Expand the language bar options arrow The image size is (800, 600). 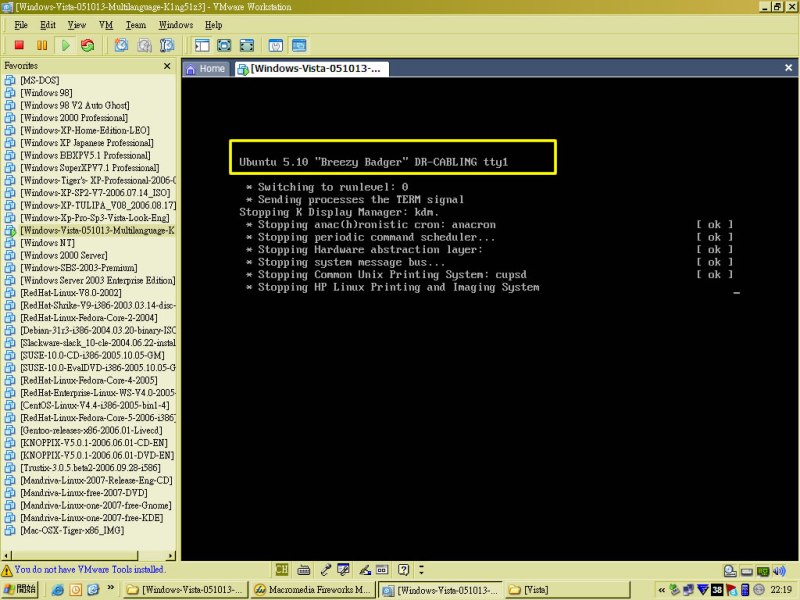coord(421,569)
